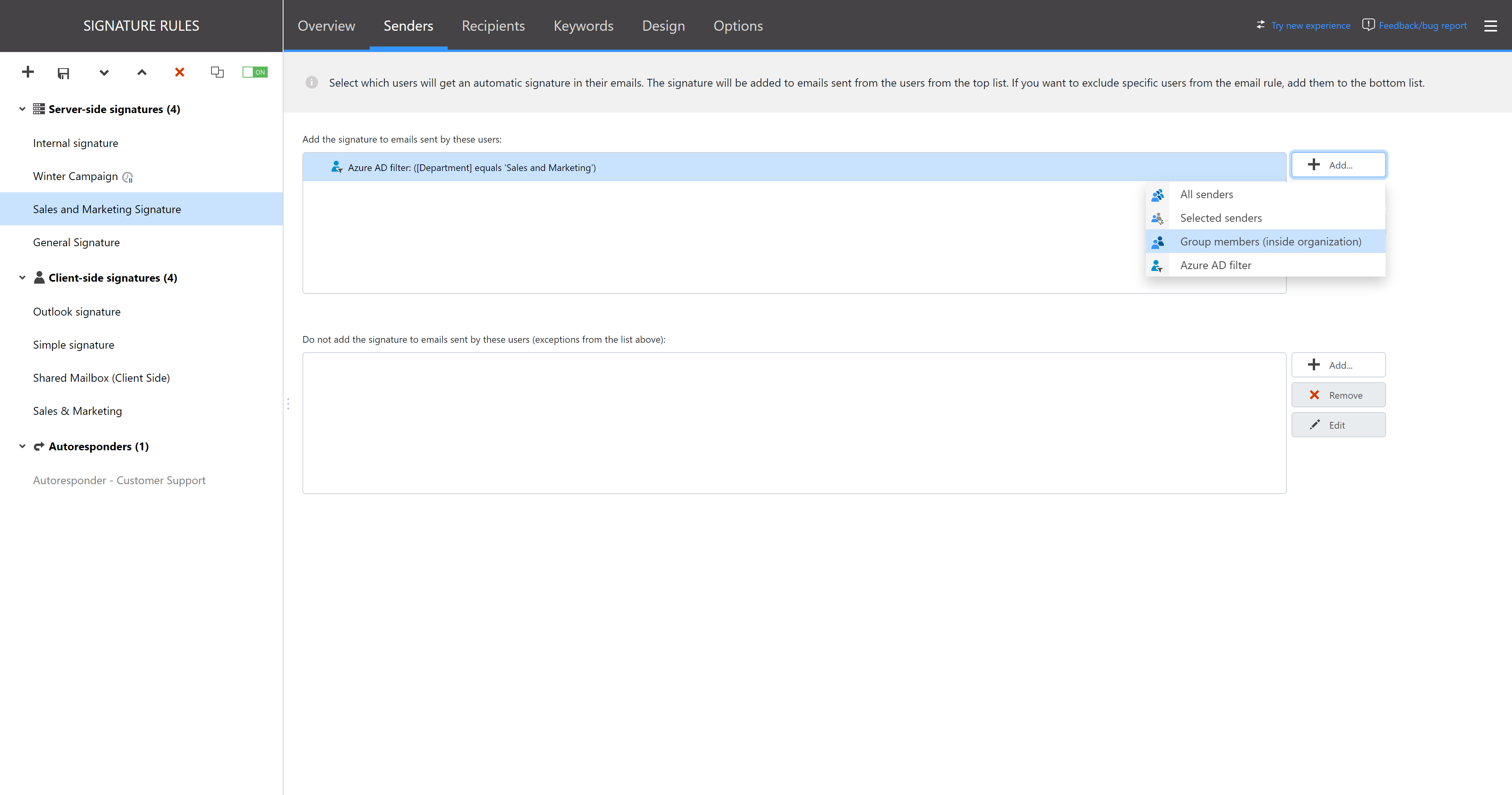The image size is (1512, 795).
Task: Collapse the Autoresponders section
Action: click(22, 446)
